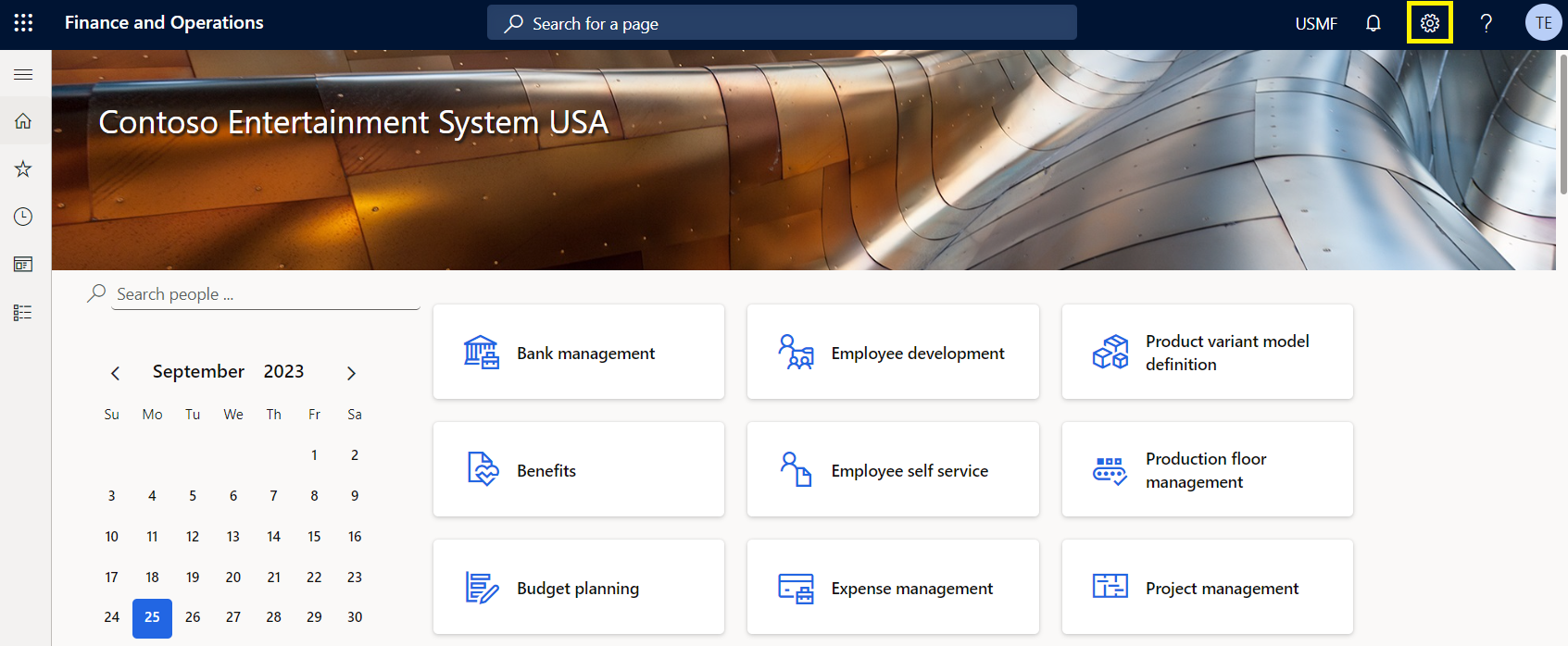The width and height of the screenshot is (1568, 646).
Task: Open the Expense management tile
Action: tap(893, 587)
